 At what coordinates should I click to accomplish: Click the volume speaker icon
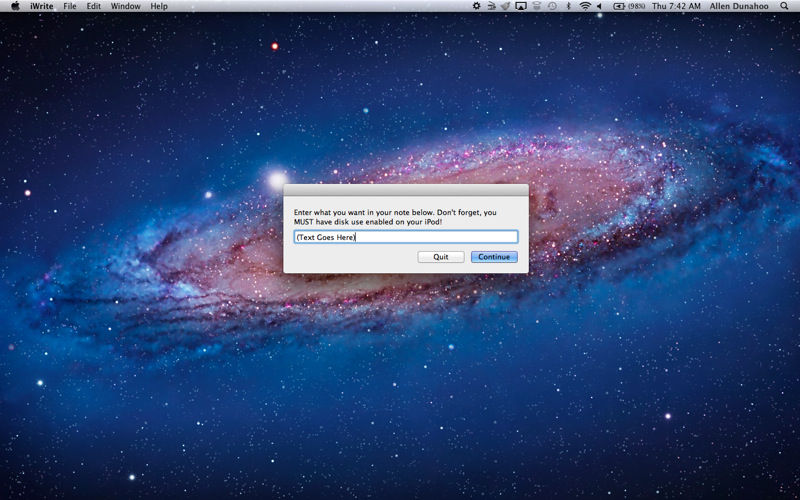599,6
